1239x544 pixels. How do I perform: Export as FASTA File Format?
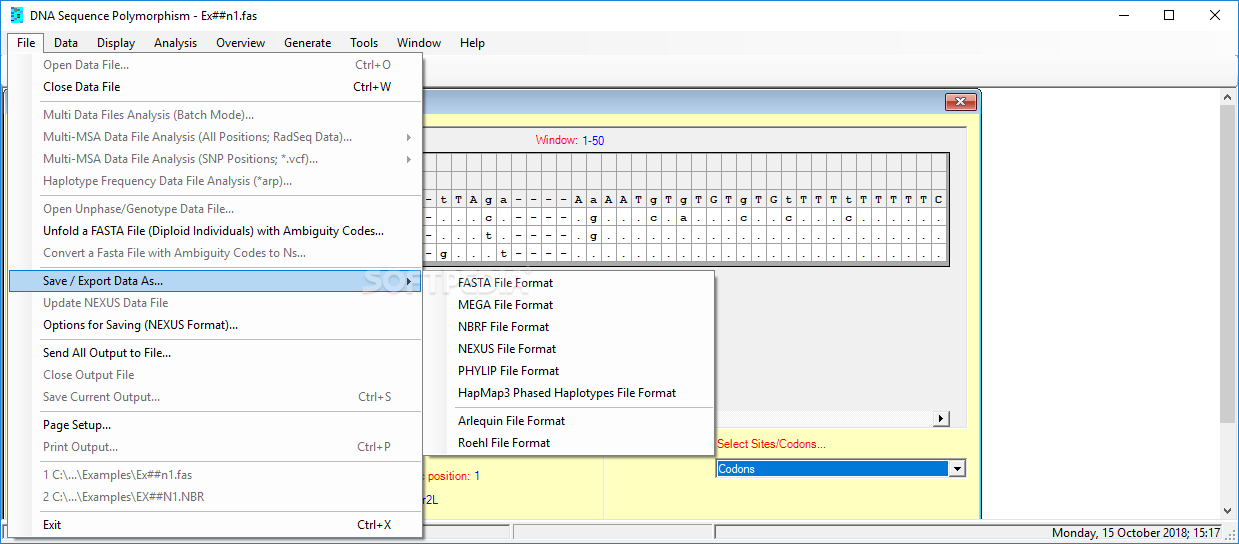point(569,283)
